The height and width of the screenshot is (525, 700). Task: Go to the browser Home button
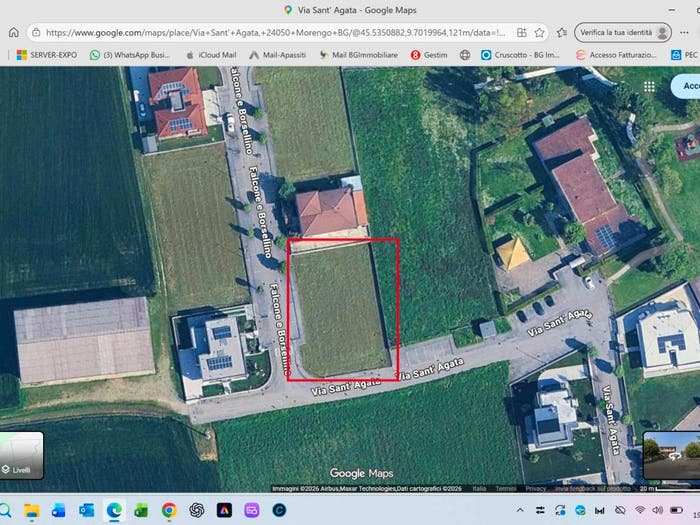(14, 33)
